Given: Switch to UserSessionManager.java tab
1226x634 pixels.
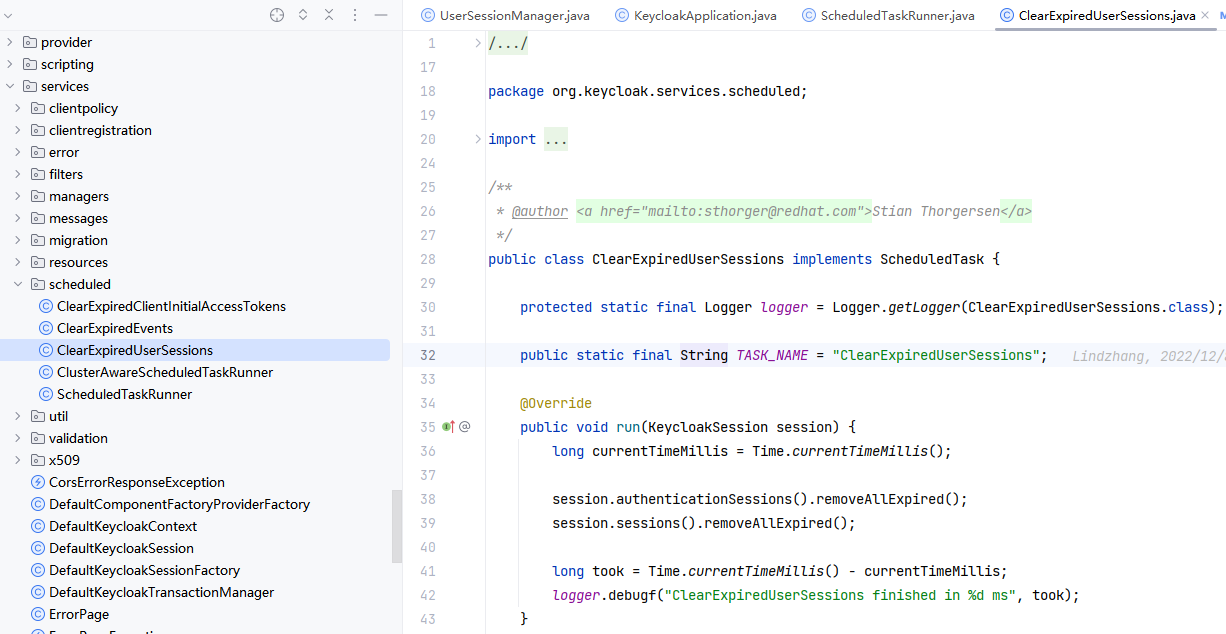Looking at the screenshot, I should click(505, 15).
